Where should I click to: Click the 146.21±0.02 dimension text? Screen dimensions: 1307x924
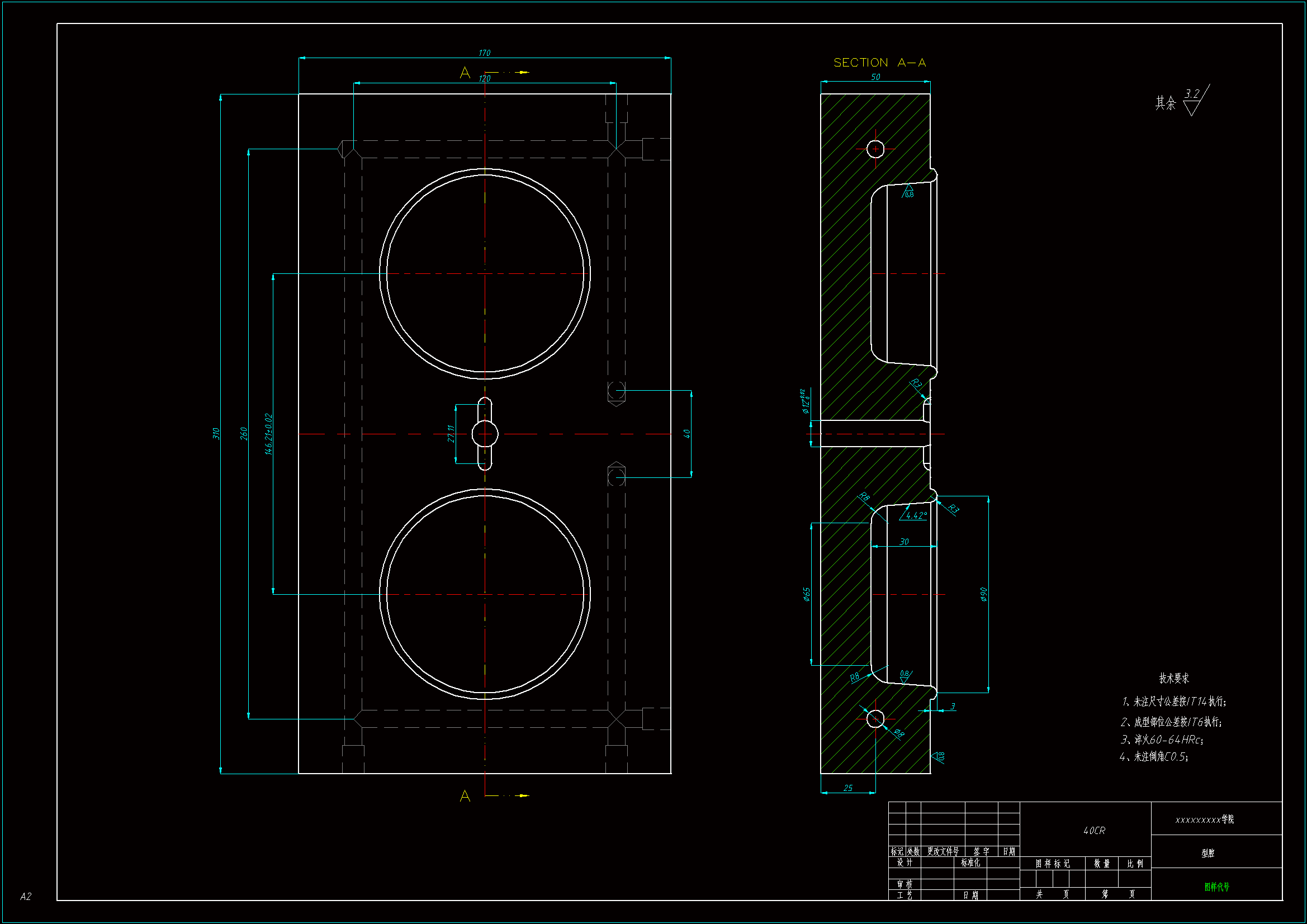coord(269,434)
